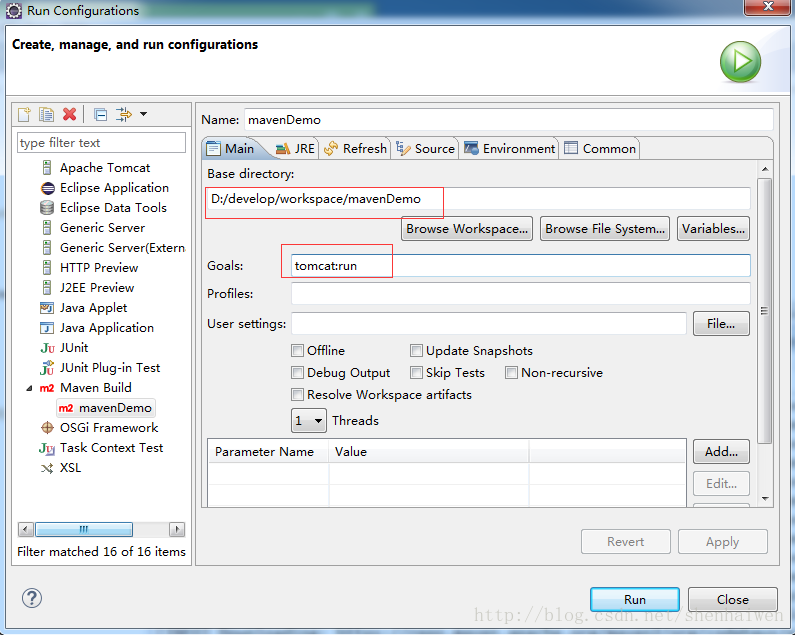The width and height of the screenshot is (795, 635).
Task: Click the Goals input field
Action: point(521,266)
